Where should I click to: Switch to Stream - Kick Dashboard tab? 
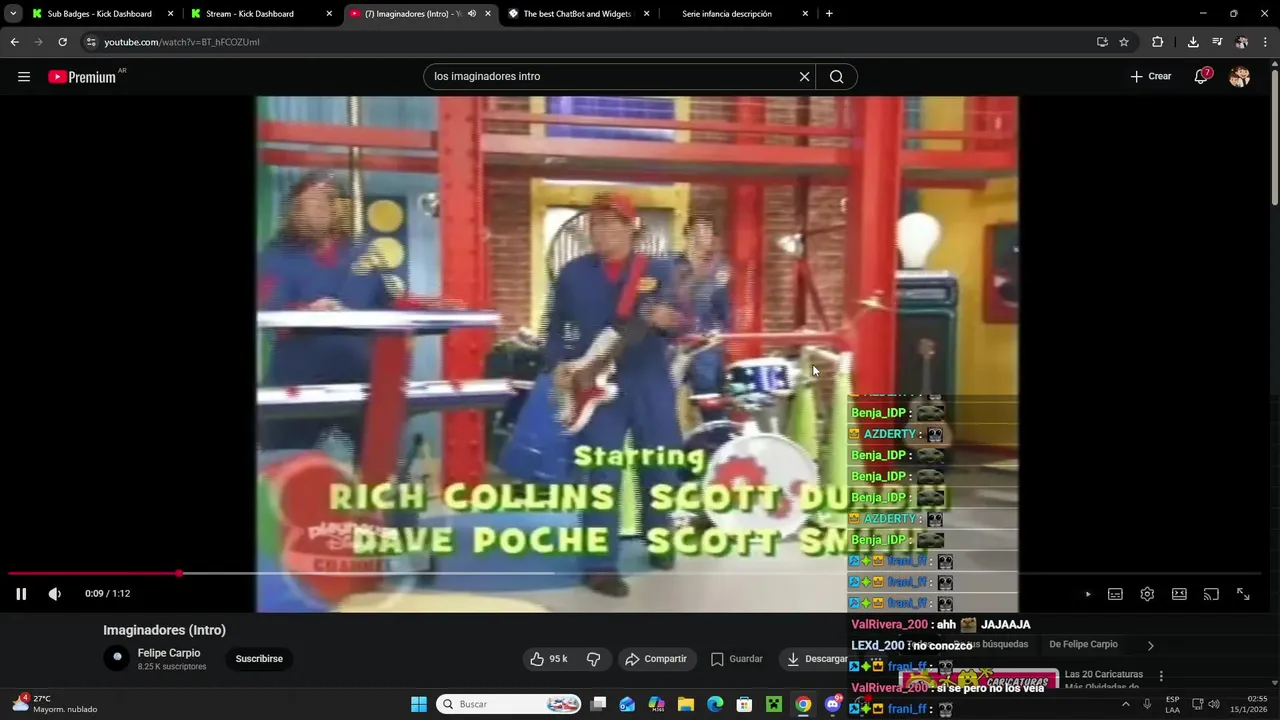click(250, 14)
